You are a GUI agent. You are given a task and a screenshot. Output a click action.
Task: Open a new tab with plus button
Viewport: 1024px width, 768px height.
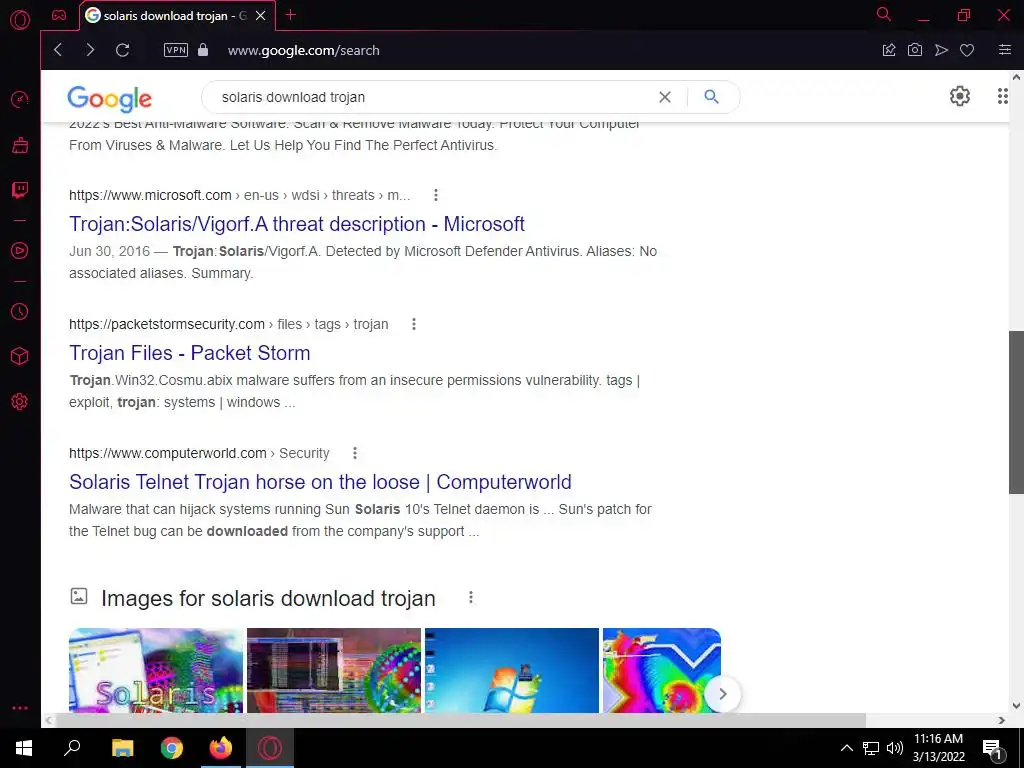click(x=291, y=15)
